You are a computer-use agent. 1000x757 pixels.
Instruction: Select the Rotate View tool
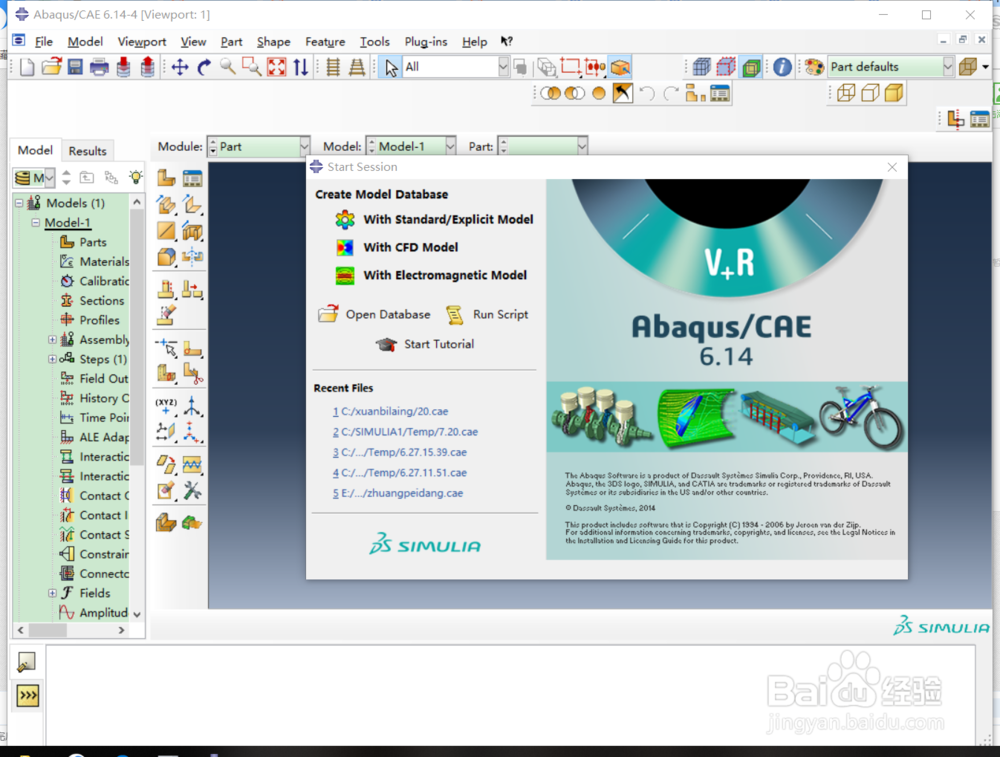tap(204, 66)
